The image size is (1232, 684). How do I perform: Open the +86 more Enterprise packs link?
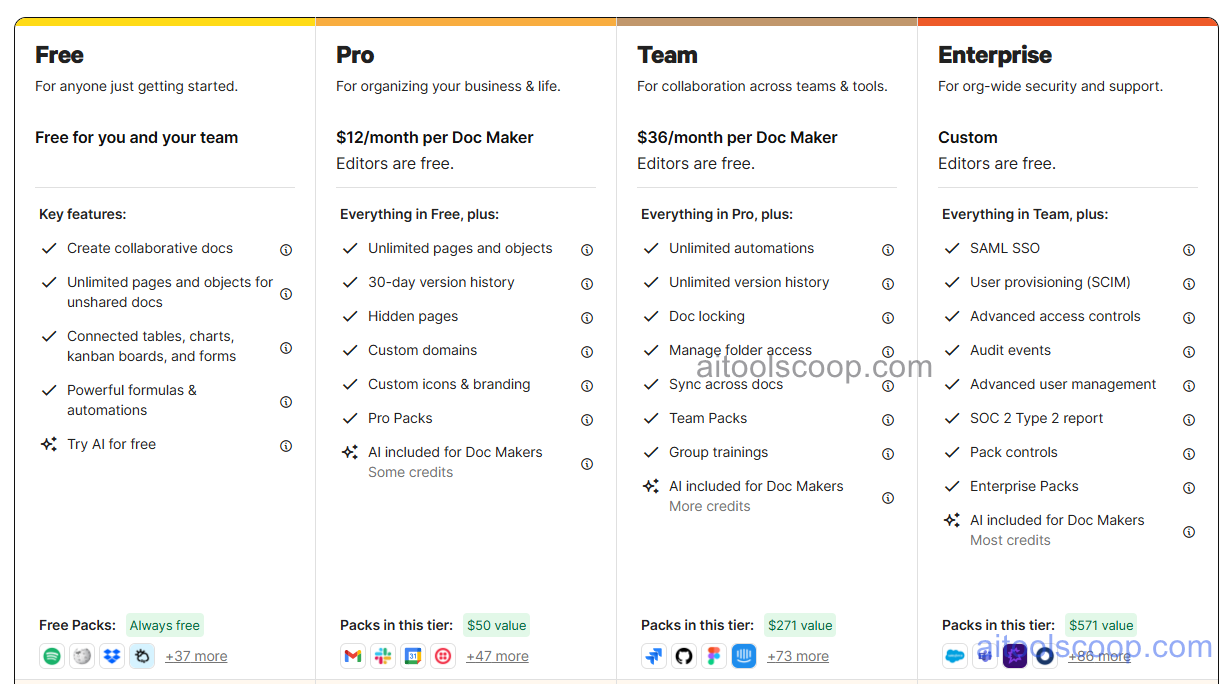click(1100, 656)
